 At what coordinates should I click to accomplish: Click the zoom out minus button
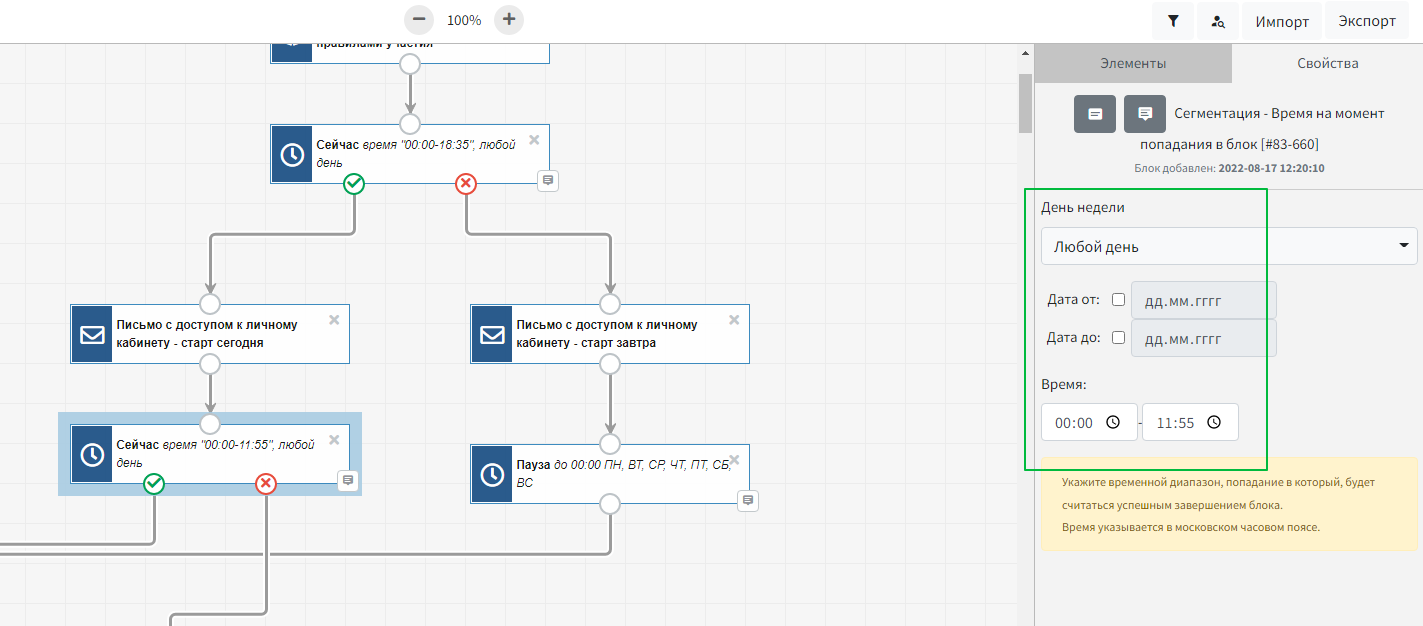pos(420,19)
